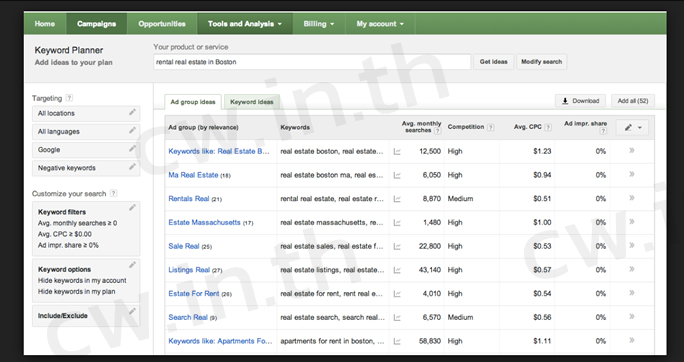Image resolution: width=684 pixels, height=362 pixels.
Task: Click the Add all (52) button
Action: (x=633, y=101)
